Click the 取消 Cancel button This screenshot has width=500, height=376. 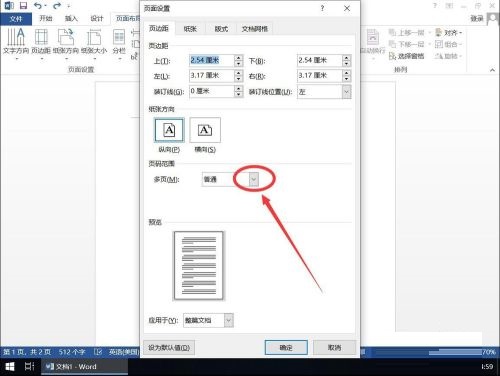(334, 348)
